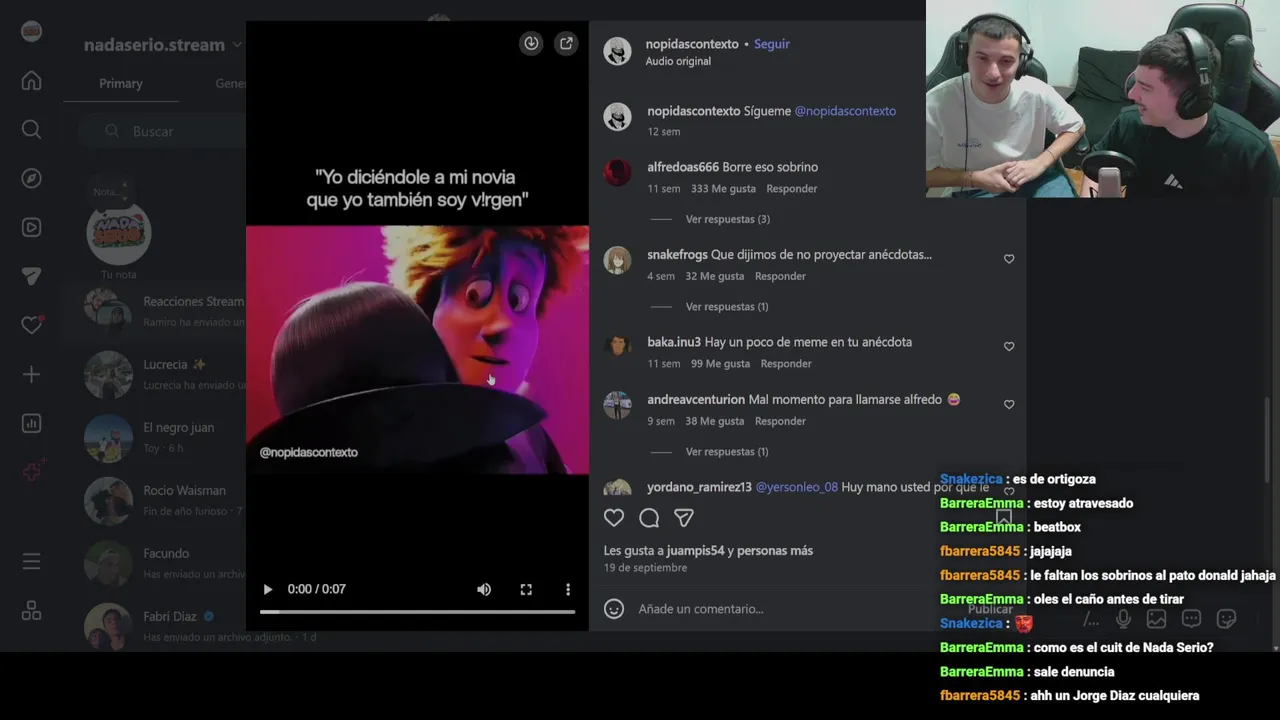Click the open-in-new-window icon above the video
This screenshot has height=720, width=1280.
click(x=566, y=43)
